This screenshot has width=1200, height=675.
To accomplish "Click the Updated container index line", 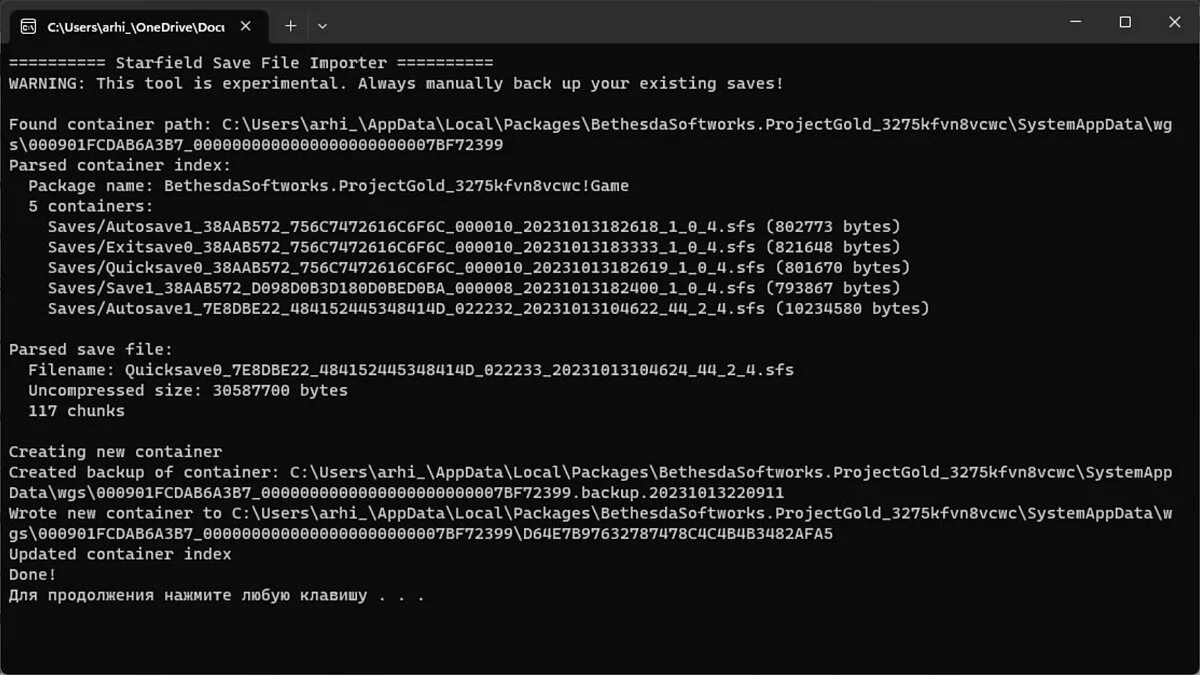I will (120, 554).
